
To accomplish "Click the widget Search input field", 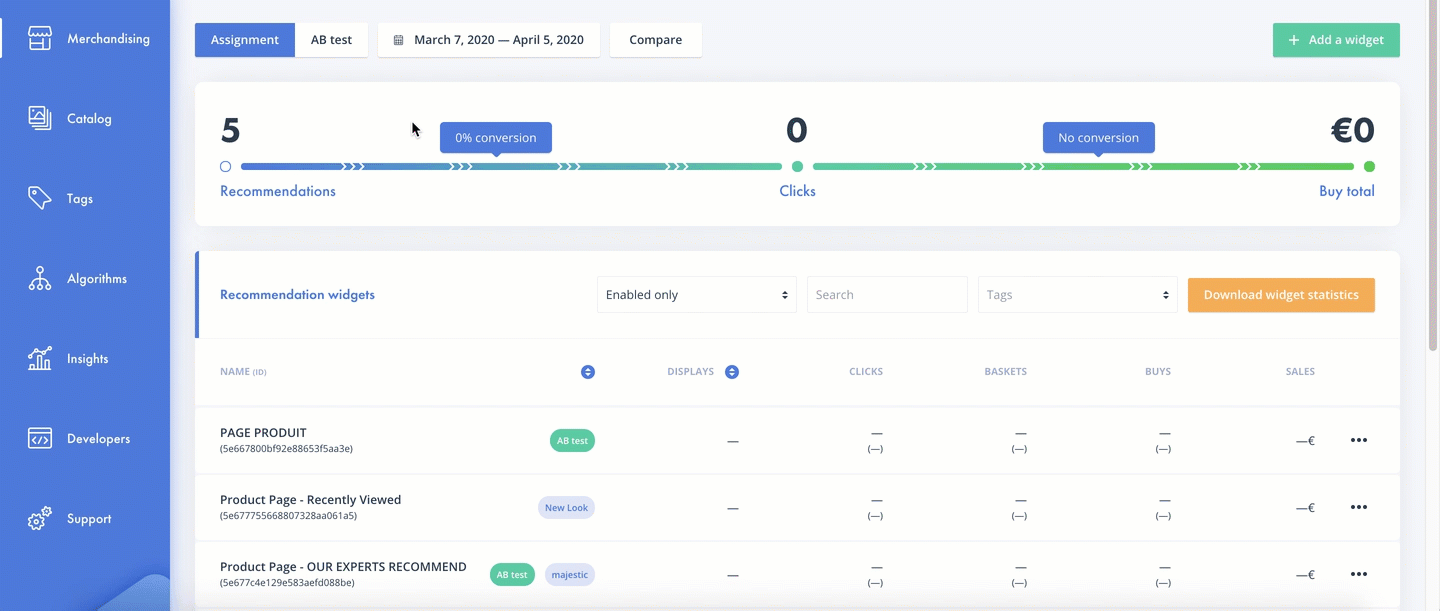I will [887, 295].
